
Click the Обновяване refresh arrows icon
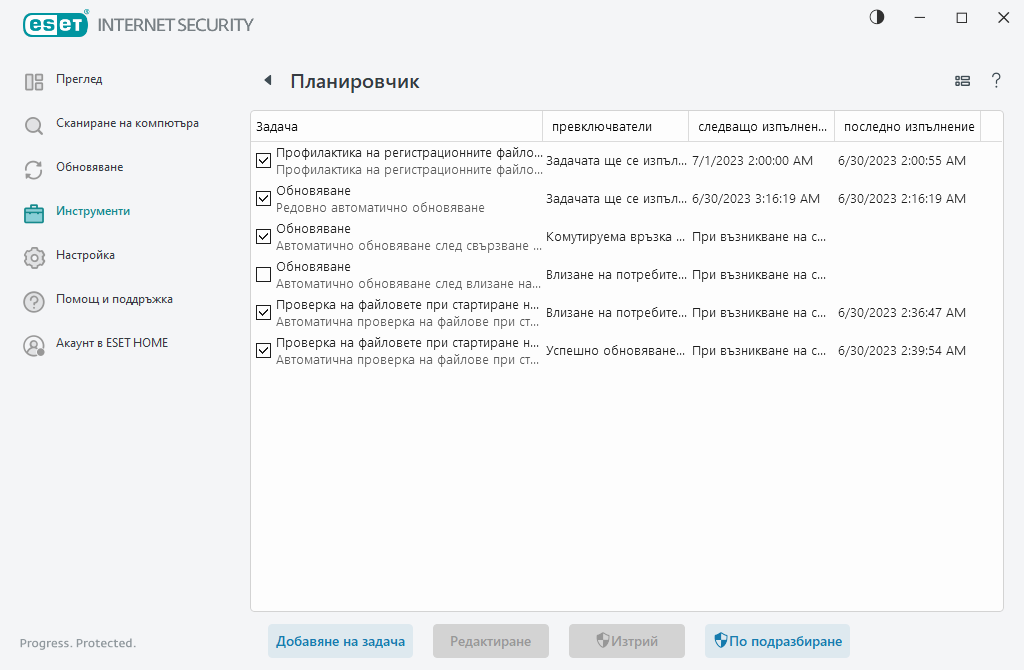pos(34,170)
